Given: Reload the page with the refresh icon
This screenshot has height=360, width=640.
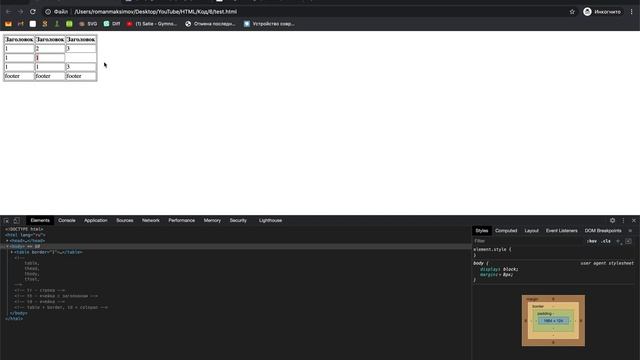Looking at the screenshot, I should pos(33,12).
